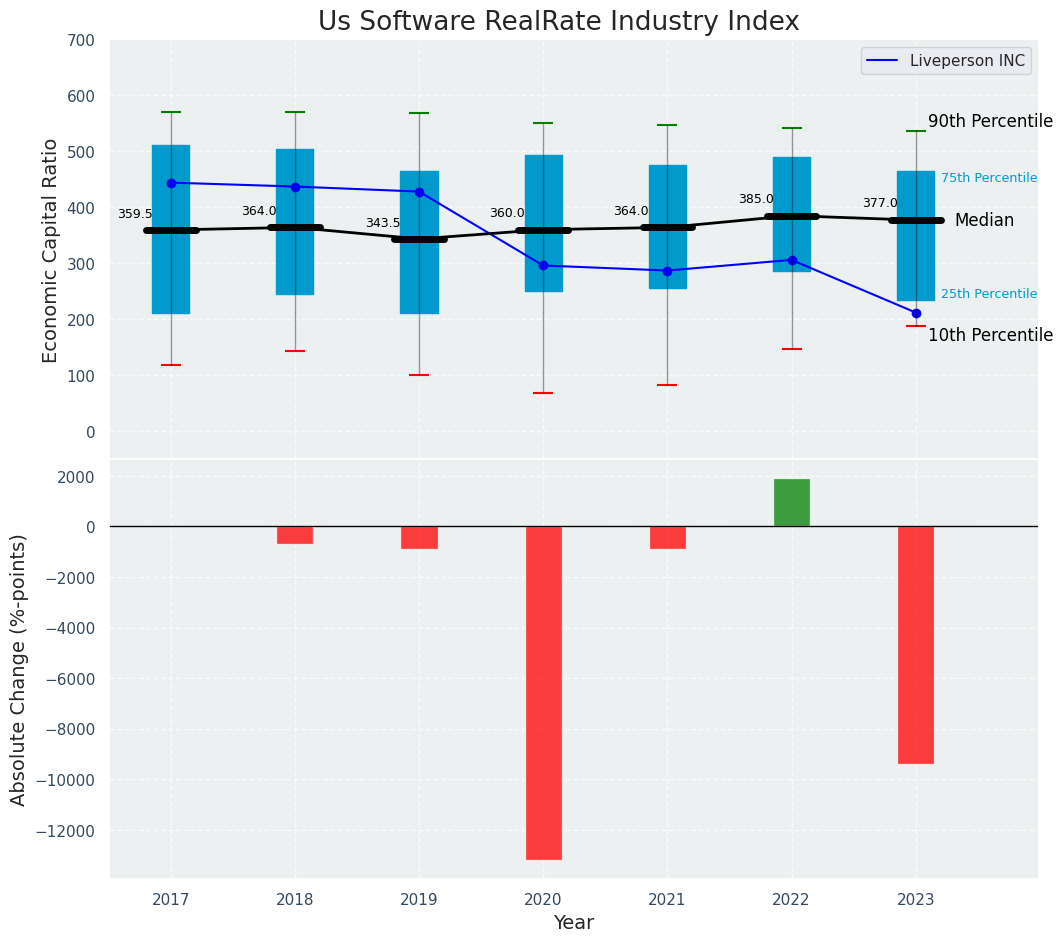
Task: Click the 343.5 median value label
Action: coord(382,224)
